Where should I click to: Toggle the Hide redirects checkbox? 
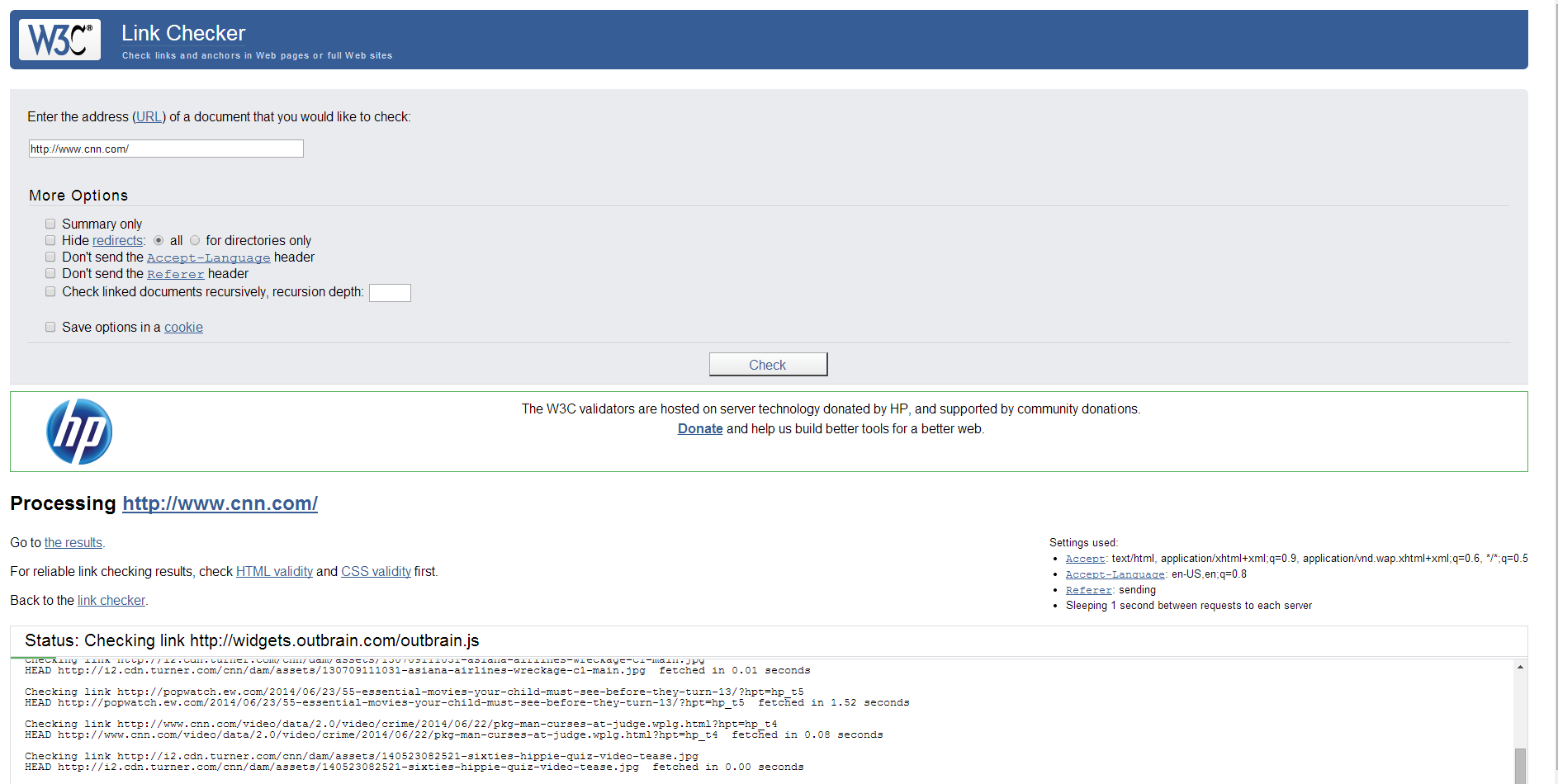point(50,240)
